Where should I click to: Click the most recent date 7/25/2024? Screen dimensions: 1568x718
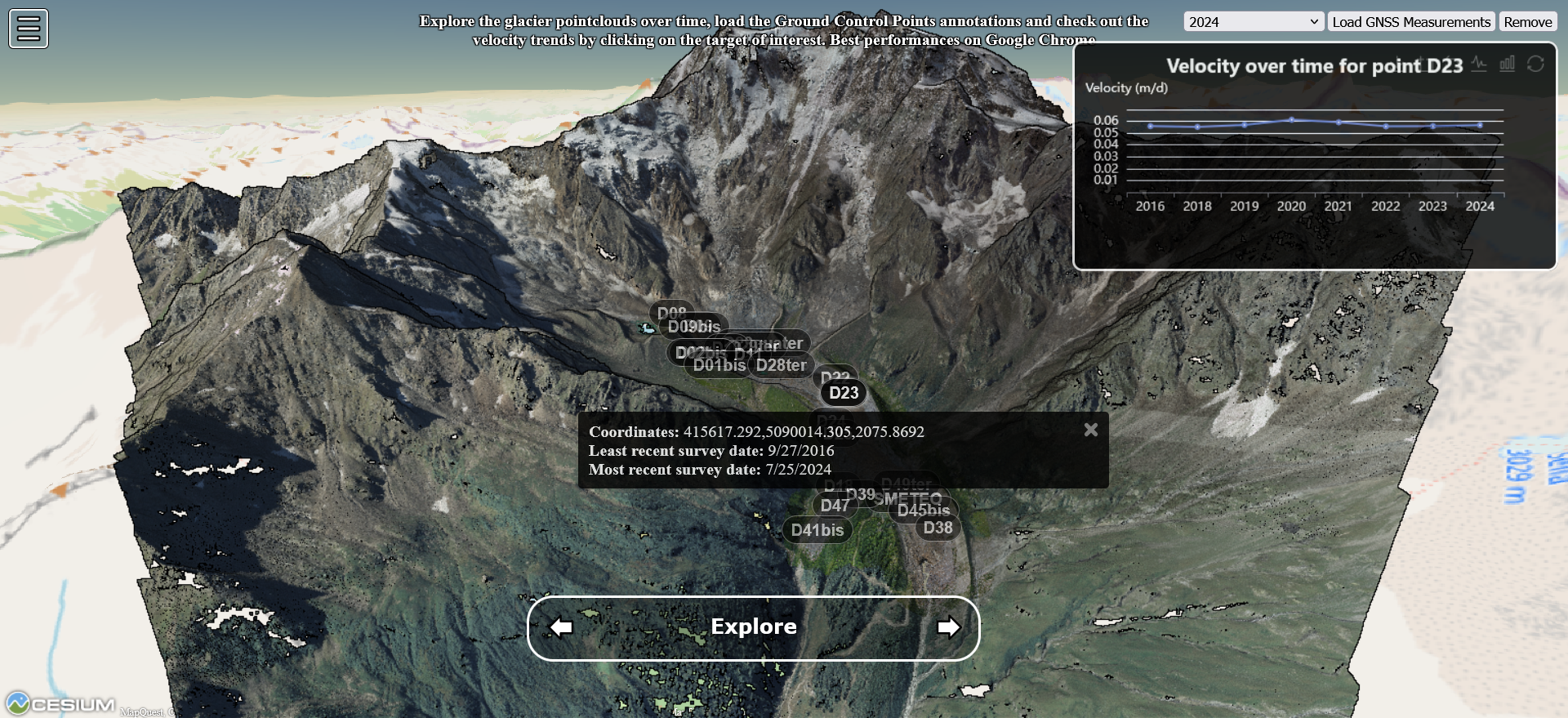pos(798,469)
